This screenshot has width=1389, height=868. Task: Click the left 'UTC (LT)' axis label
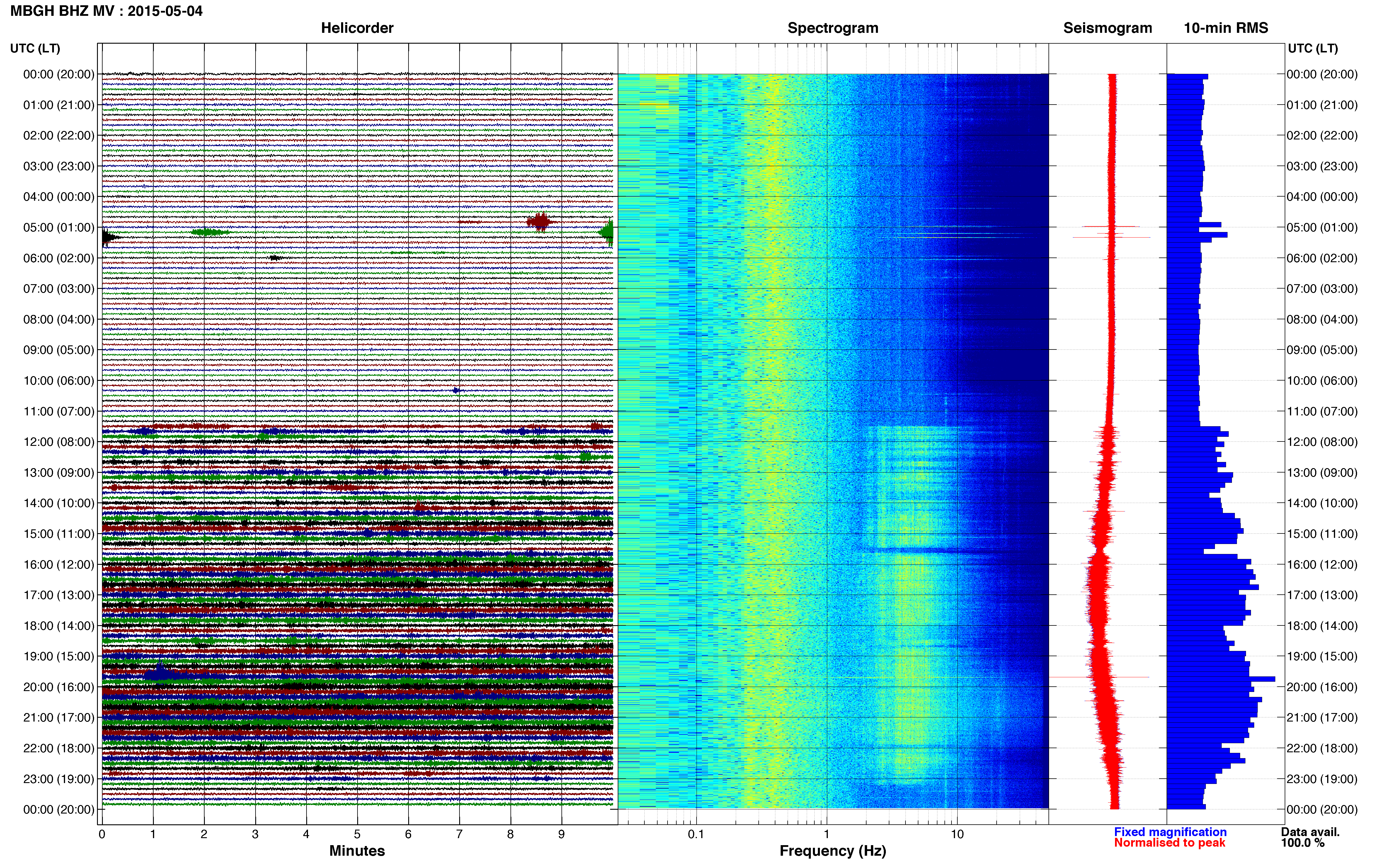coord(35,48)
